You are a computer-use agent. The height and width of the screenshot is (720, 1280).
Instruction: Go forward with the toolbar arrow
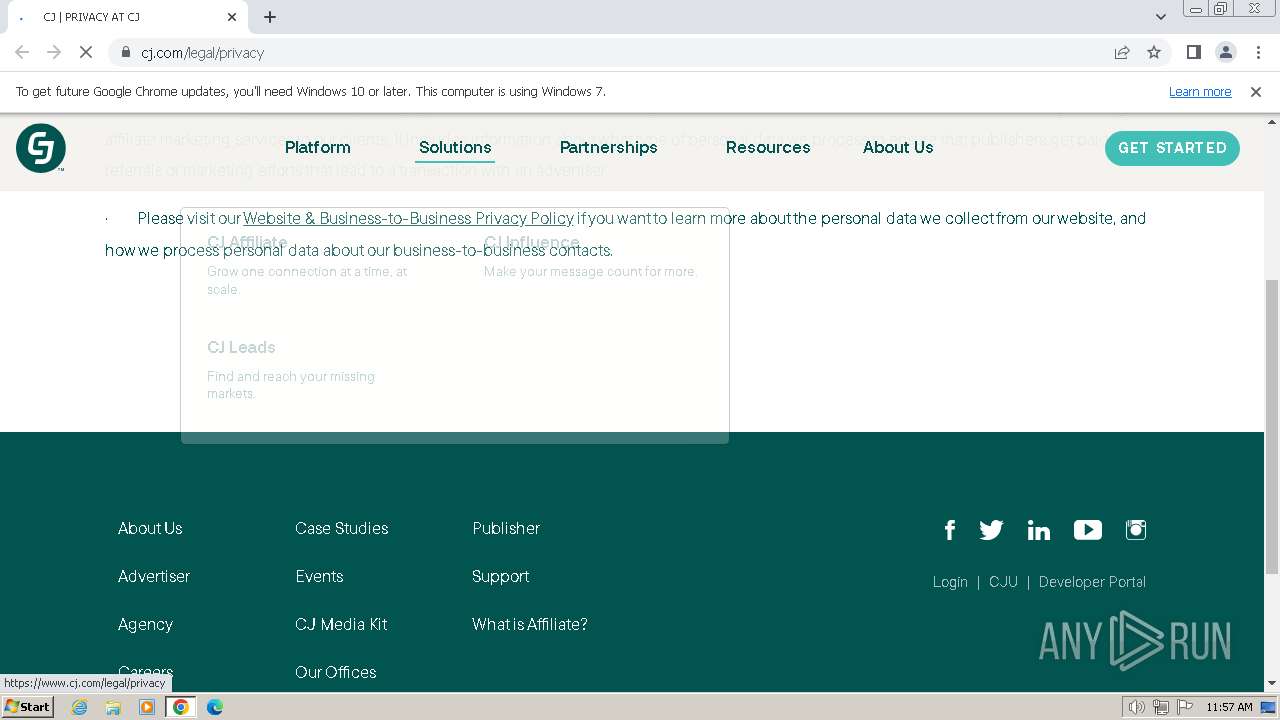(54, 52)
